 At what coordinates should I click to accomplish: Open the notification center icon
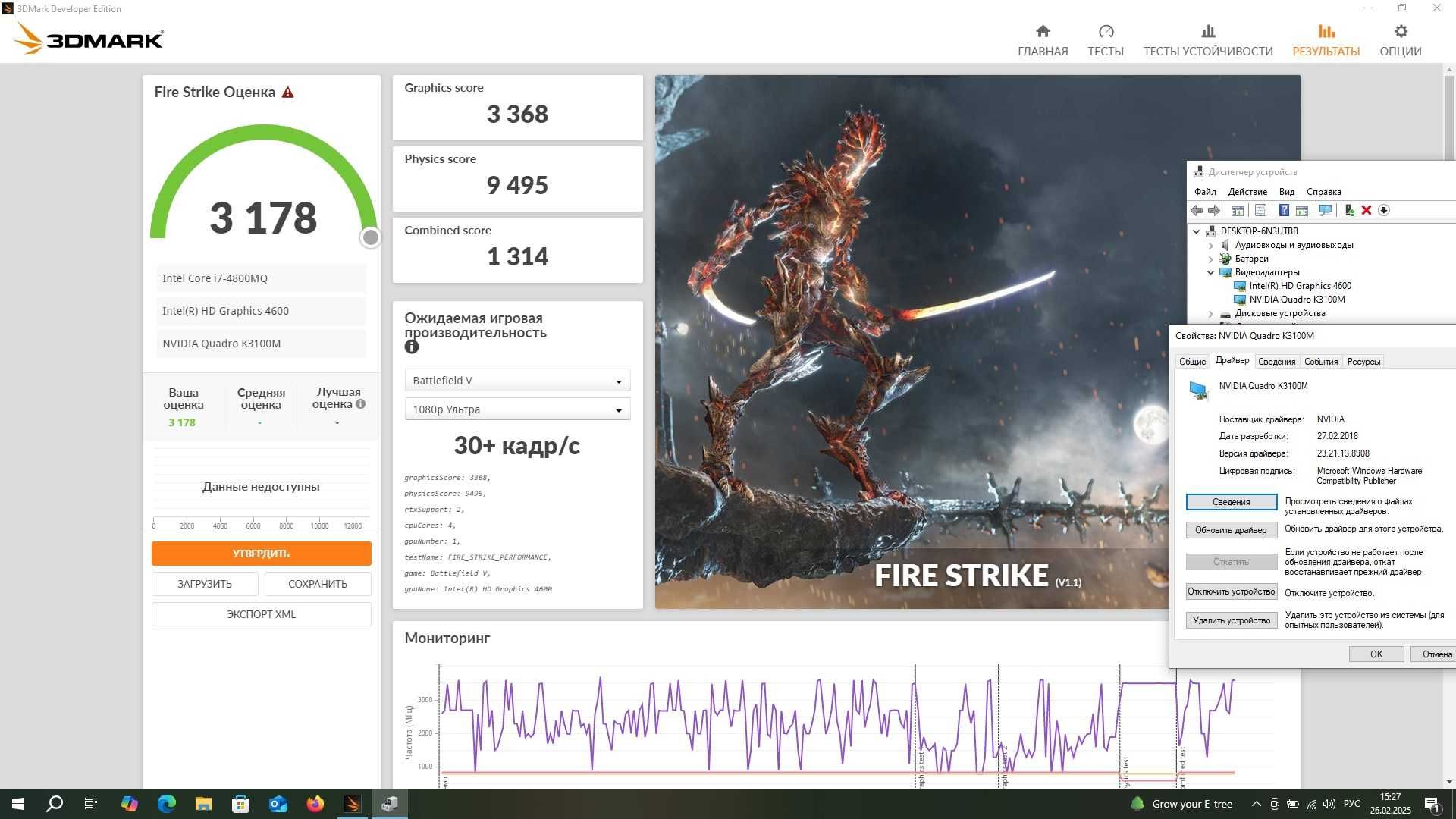[1432, 804]
